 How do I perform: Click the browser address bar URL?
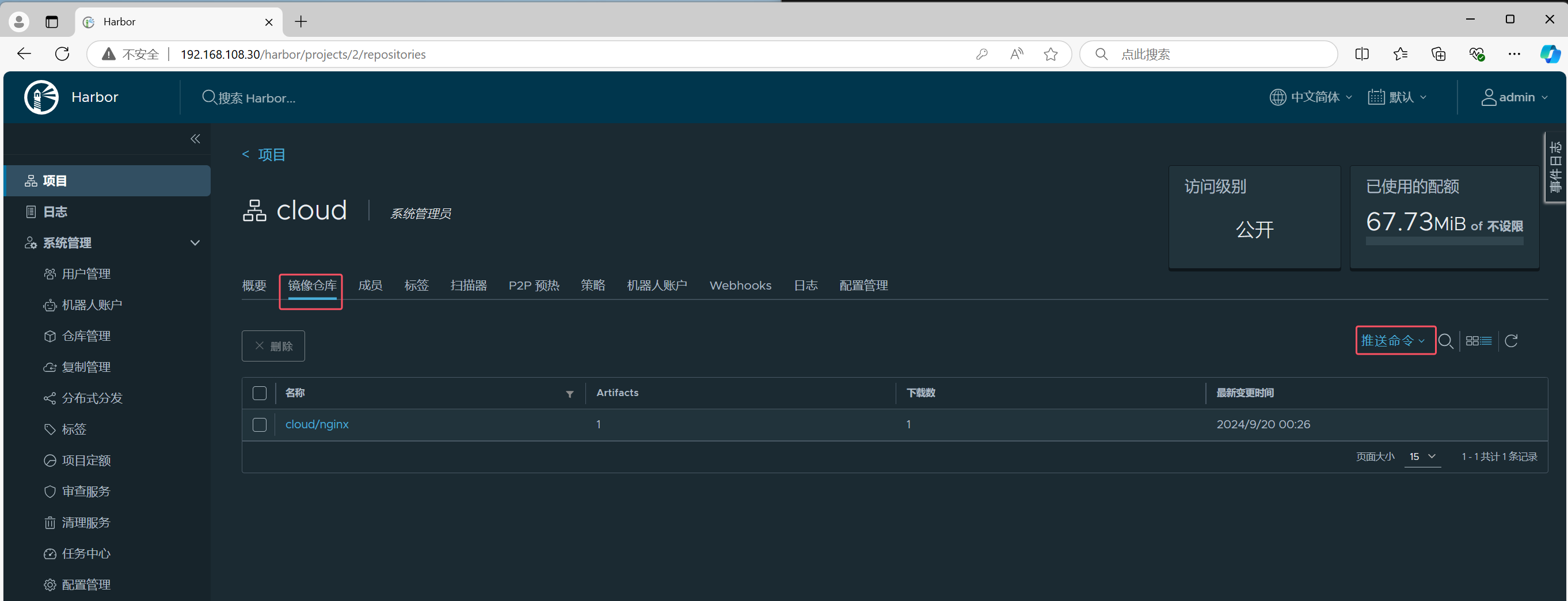[303, 54]
